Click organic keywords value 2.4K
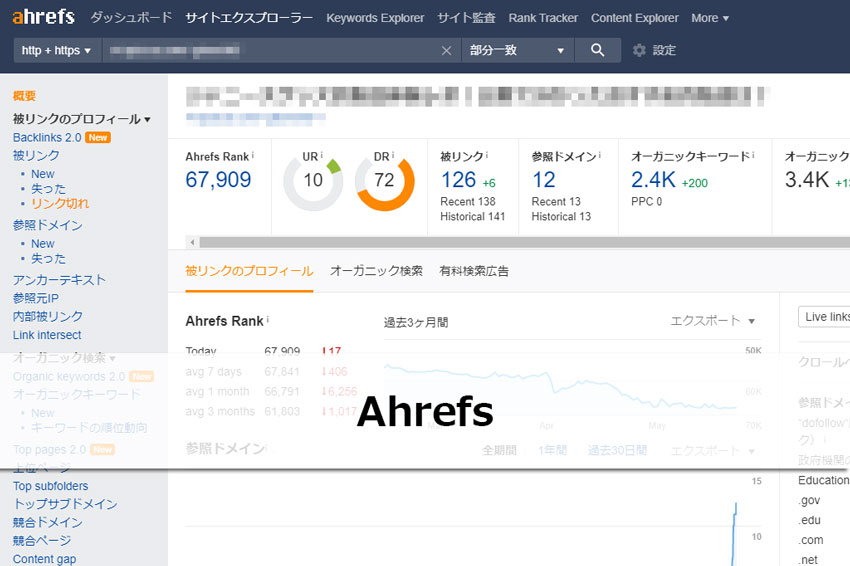 653,179
